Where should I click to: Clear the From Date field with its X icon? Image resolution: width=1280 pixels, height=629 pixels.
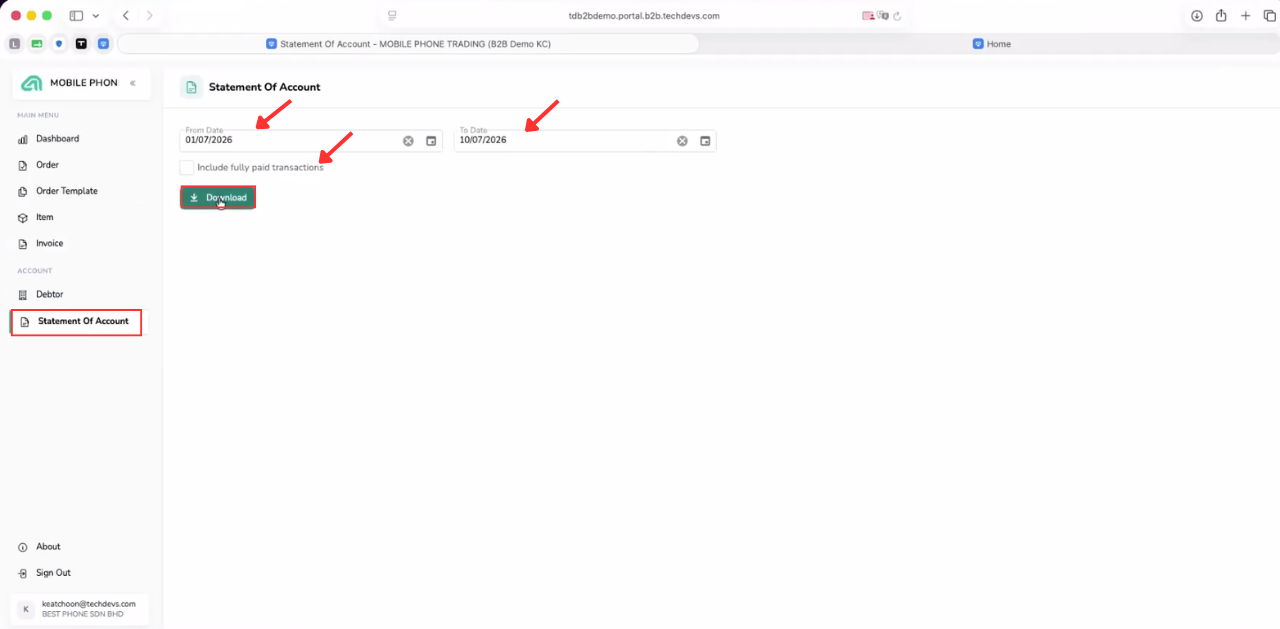coord(408,141)
